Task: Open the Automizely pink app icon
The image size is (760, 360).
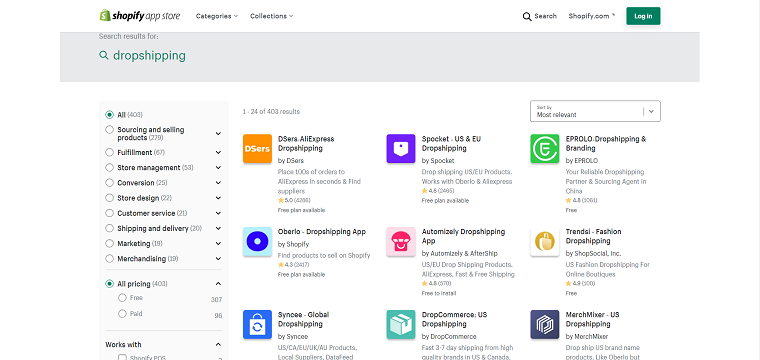Action: tap(401, 241)
